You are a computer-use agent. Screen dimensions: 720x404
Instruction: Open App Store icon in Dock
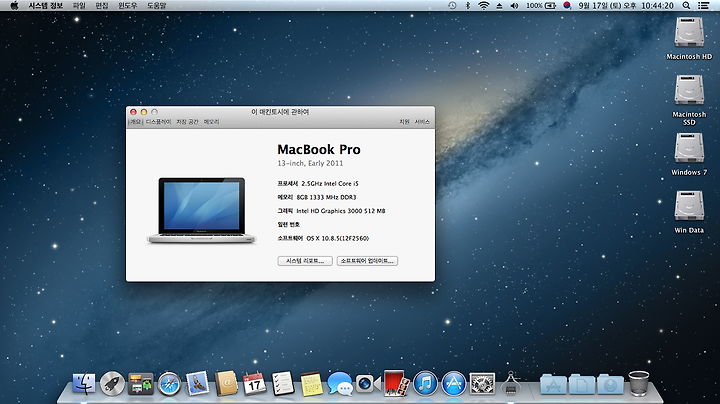[454, 383]
